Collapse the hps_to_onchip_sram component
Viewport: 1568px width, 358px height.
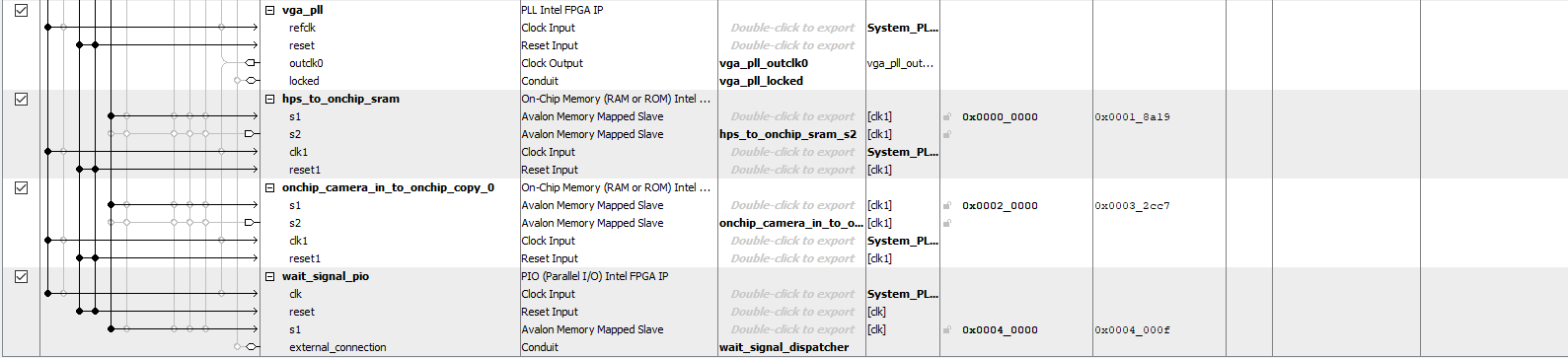270,99
